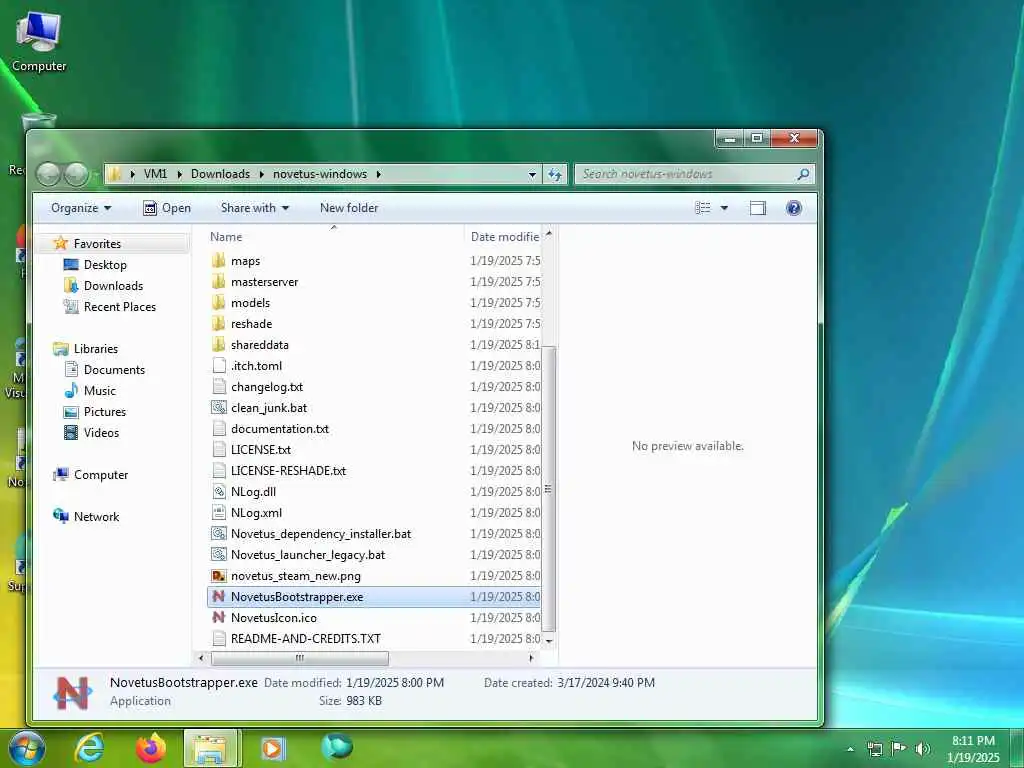Screen dimensions: 1024x768
Task: Select the reshade folder icon
Action: pyautogui.click(x=219, y=323)
